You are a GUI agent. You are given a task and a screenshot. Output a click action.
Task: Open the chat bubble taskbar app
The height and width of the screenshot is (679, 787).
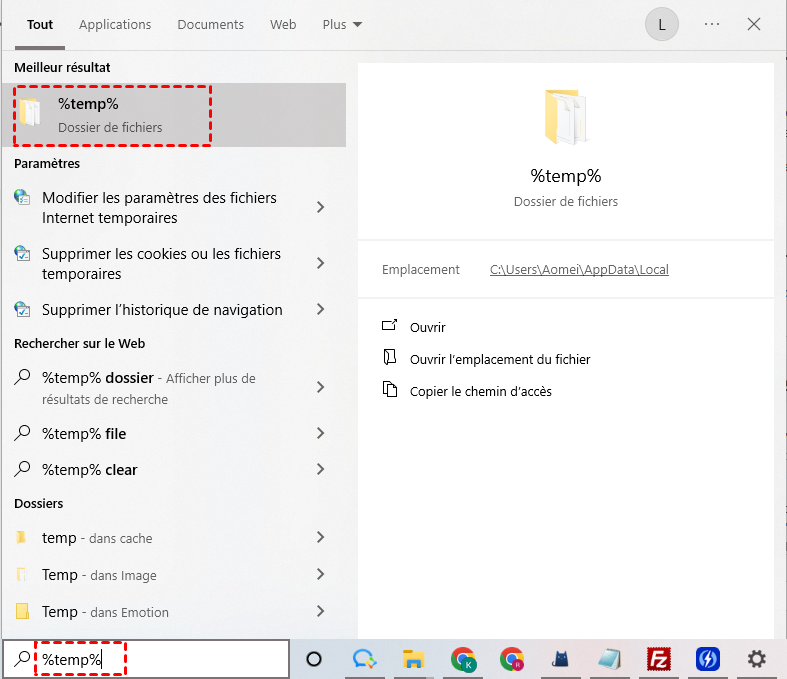pyautogui.click(x=364, y=659)
